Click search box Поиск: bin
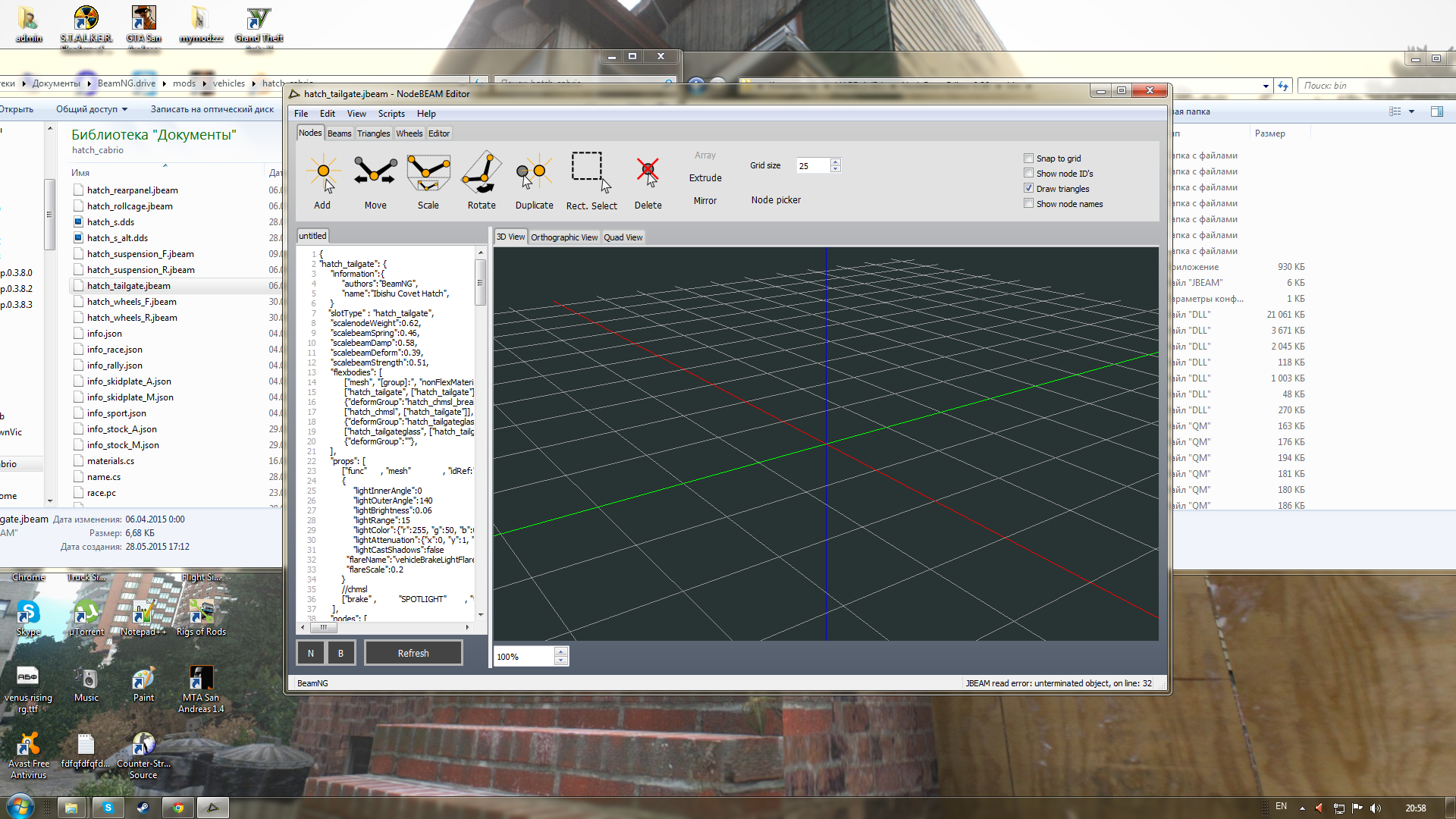Viewport: 1456px width, 819px height. (x=1375, y=86)
